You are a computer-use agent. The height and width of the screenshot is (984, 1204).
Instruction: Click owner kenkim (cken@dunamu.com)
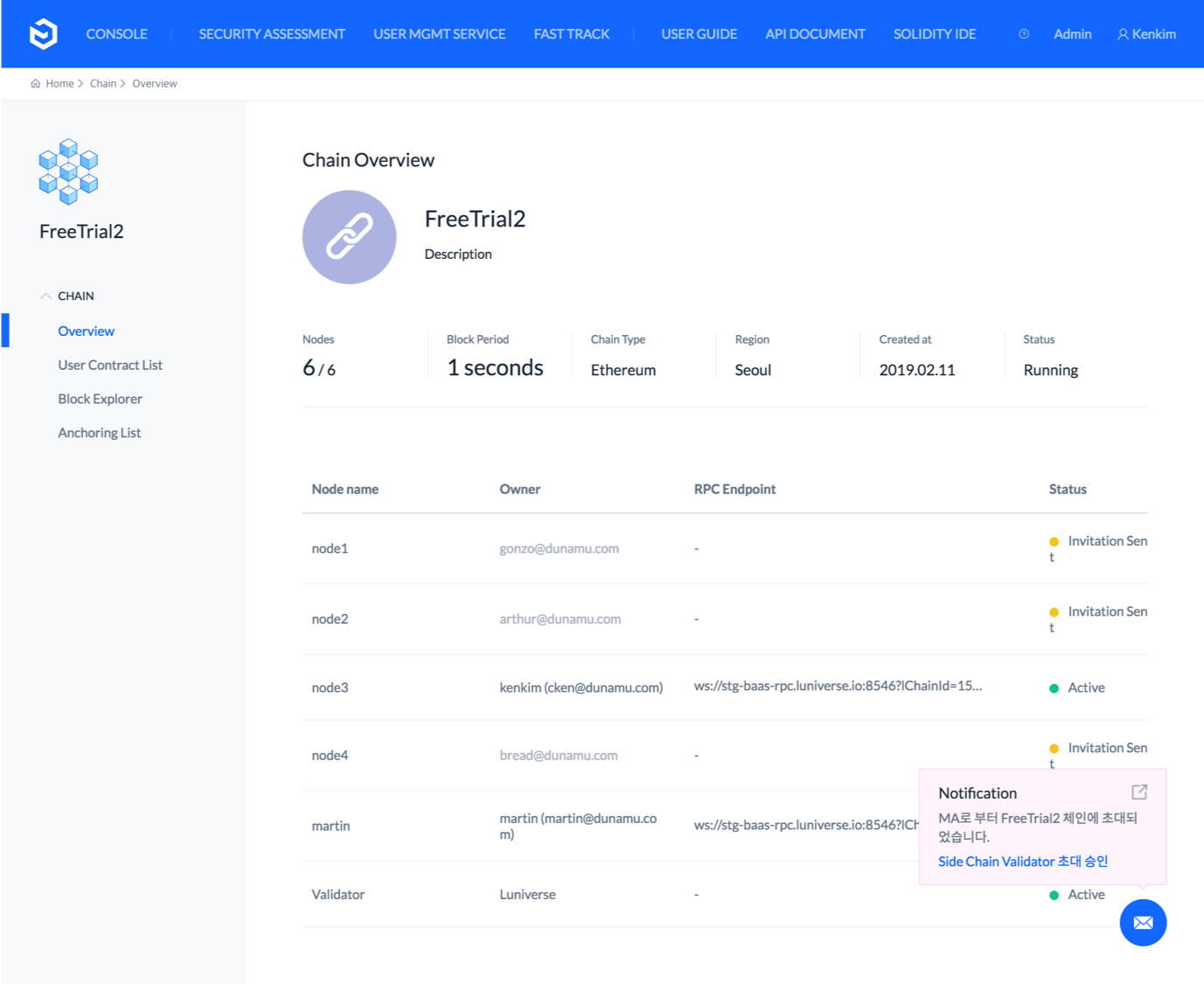[581, 687]
